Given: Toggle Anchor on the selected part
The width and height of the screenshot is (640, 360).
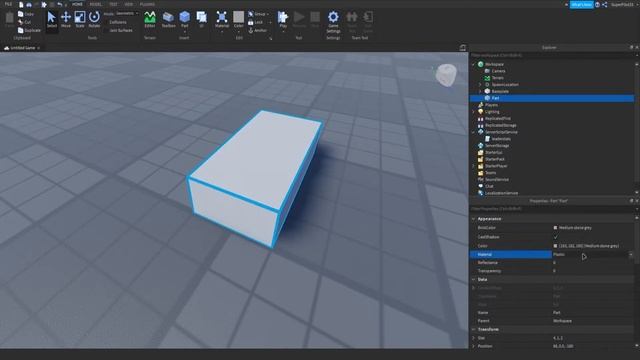Looking at the screenshot, I should pos(258,30).
